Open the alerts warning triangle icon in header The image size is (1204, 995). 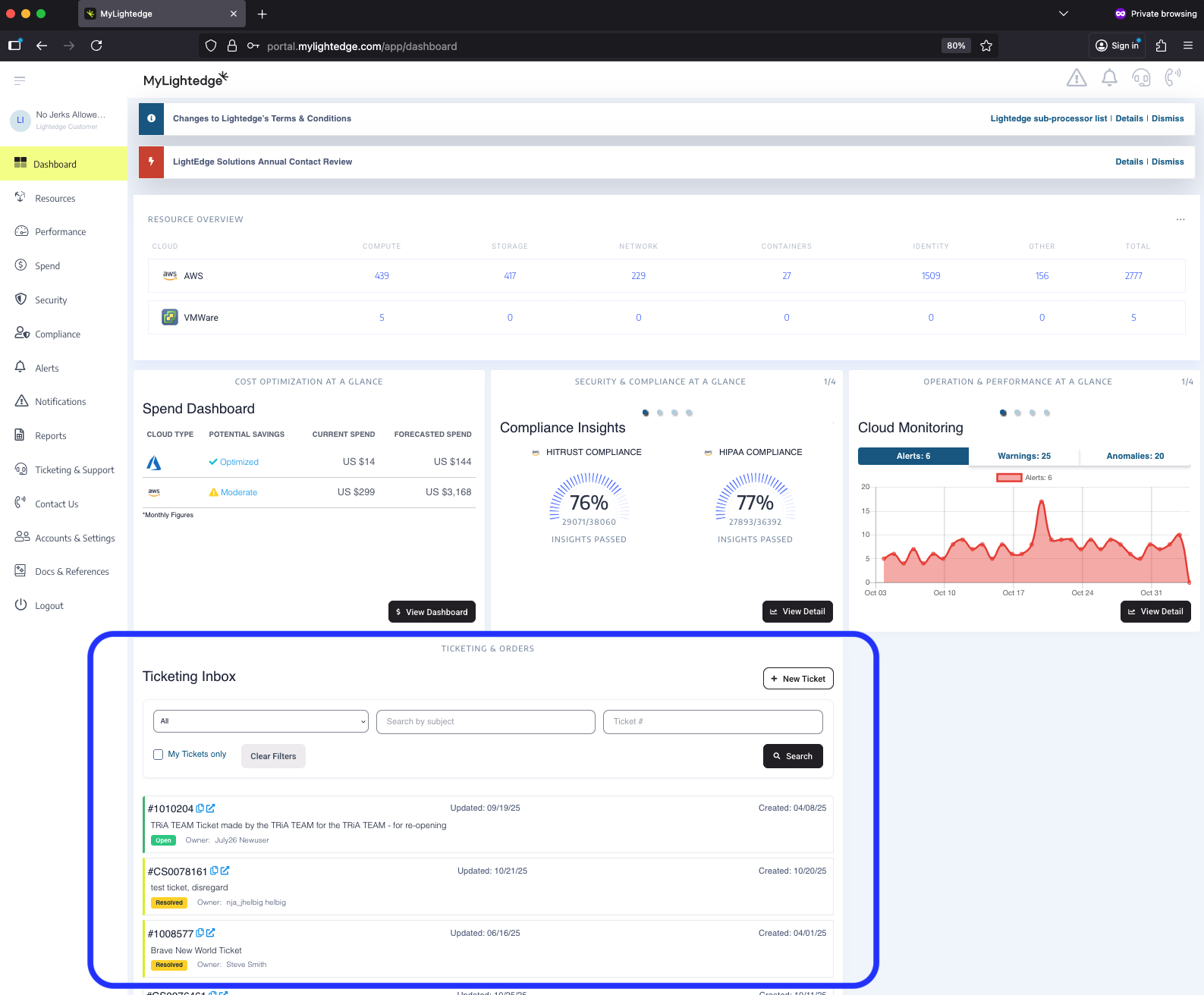[x=1077, y=78]
